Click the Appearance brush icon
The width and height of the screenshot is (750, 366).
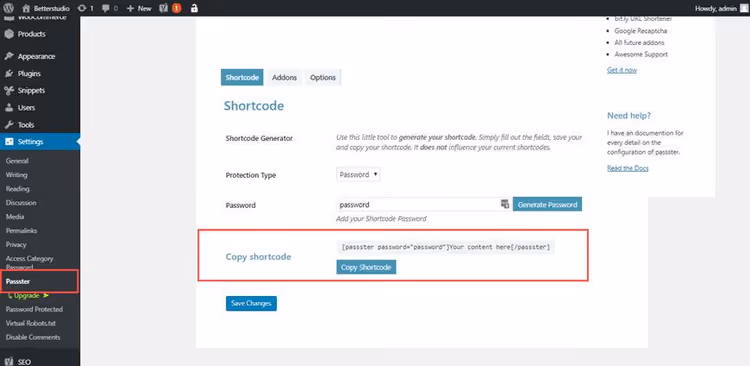[x=9, y=56]
